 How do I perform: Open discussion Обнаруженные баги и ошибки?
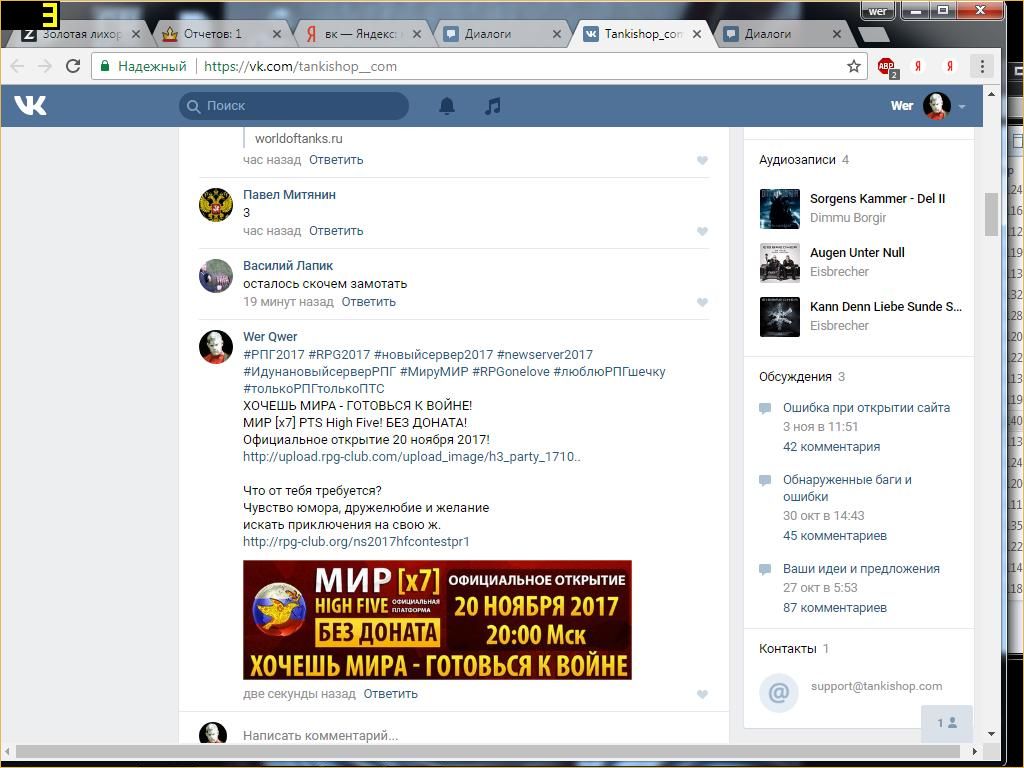848,488
